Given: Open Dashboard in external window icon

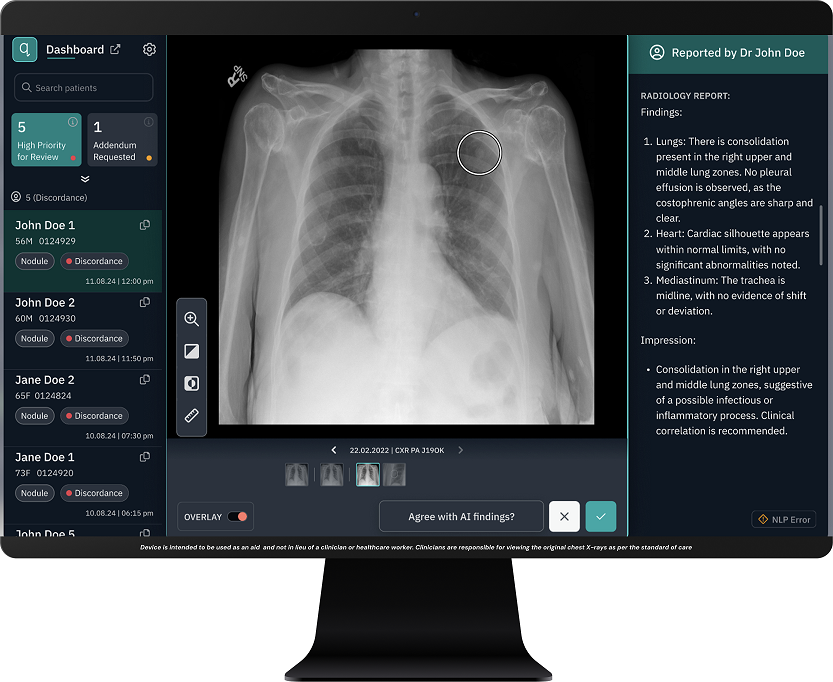Looking at the screenshot, I should [x=115, y=50].
